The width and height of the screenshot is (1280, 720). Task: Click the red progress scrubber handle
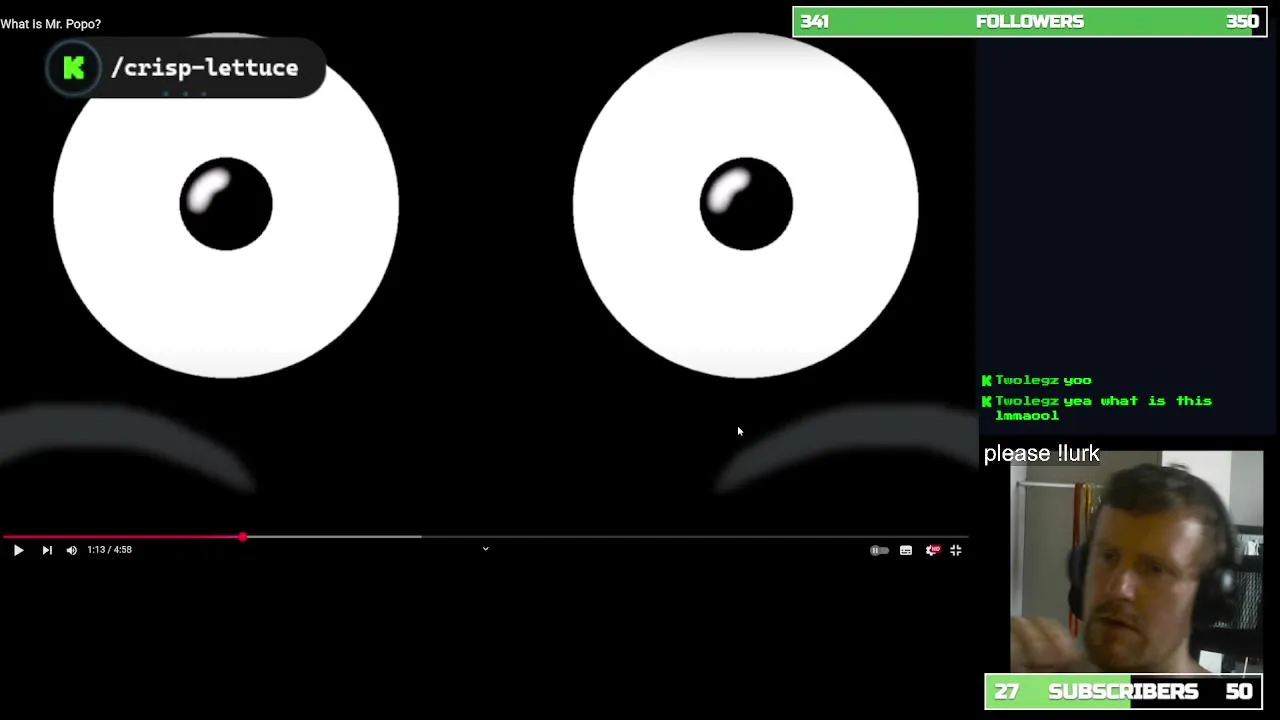tap(242, 537)
